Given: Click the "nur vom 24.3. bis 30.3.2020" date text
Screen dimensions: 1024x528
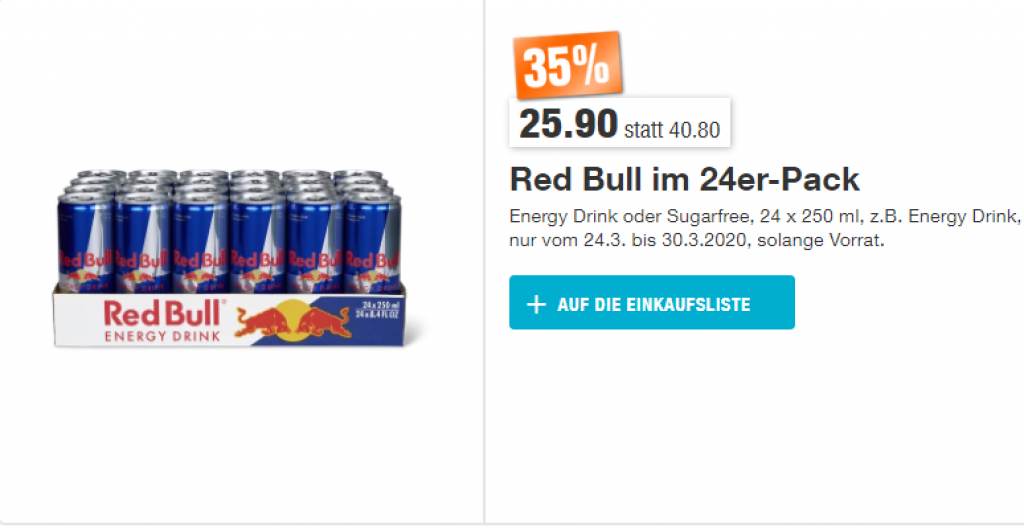Looking at the screenshot, I should click(x=625, y=240).
